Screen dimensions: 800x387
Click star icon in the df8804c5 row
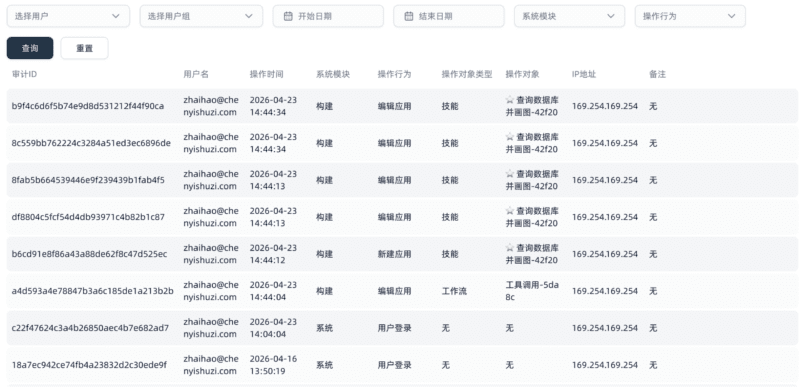pyautogui.click(x=510, y=211)
